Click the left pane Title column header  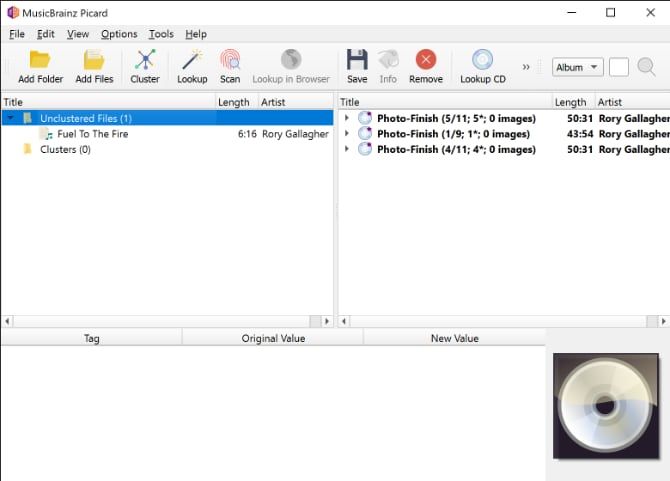click(108, 102)
